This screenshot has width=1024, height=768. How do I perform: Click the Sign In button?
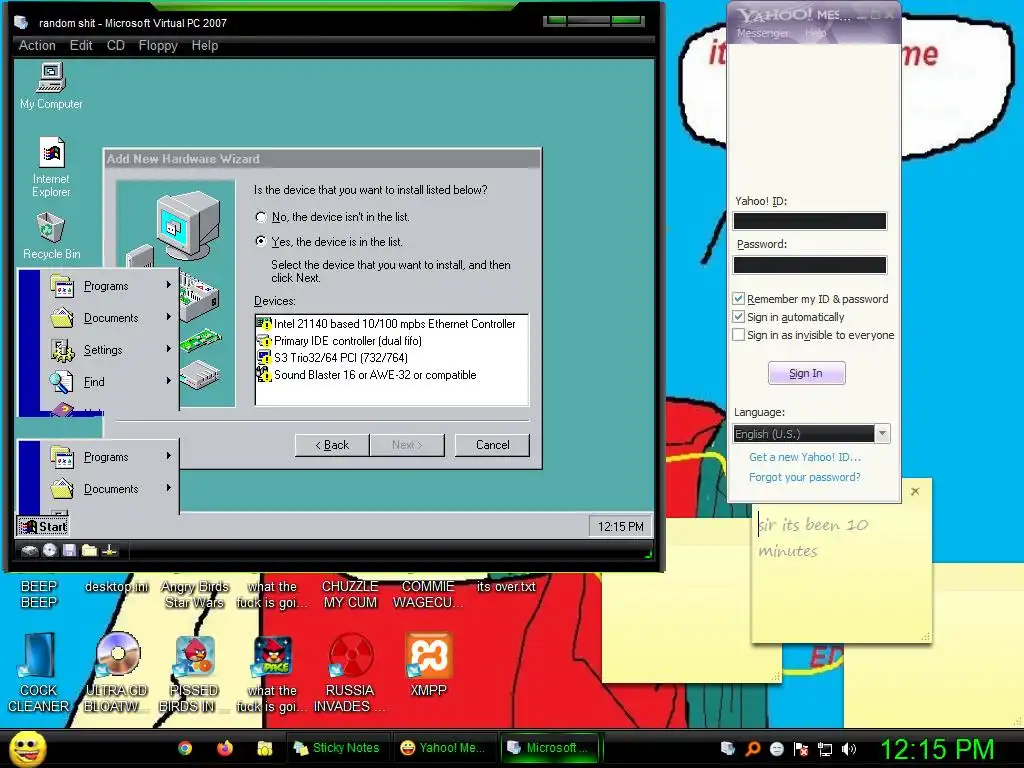(x=807, y=373)
